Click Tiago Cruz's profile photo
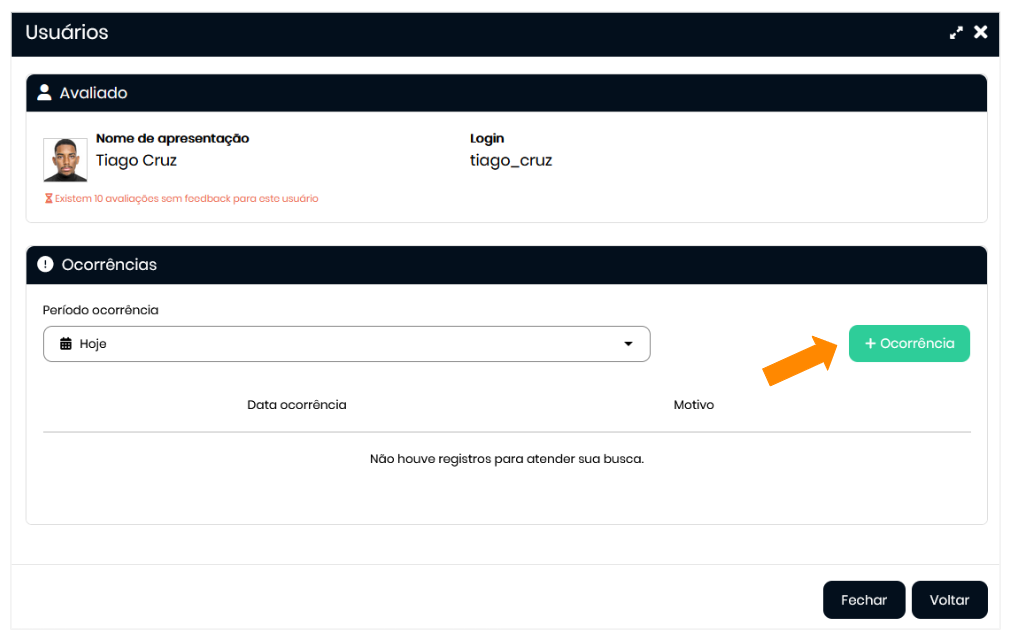 point(65,160)
